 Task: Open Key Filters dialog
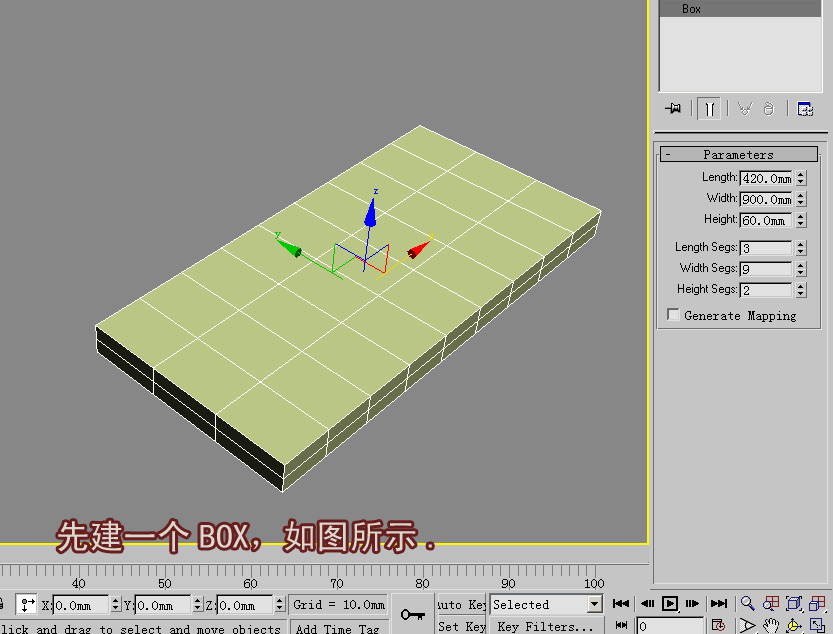tap(546, 627)
